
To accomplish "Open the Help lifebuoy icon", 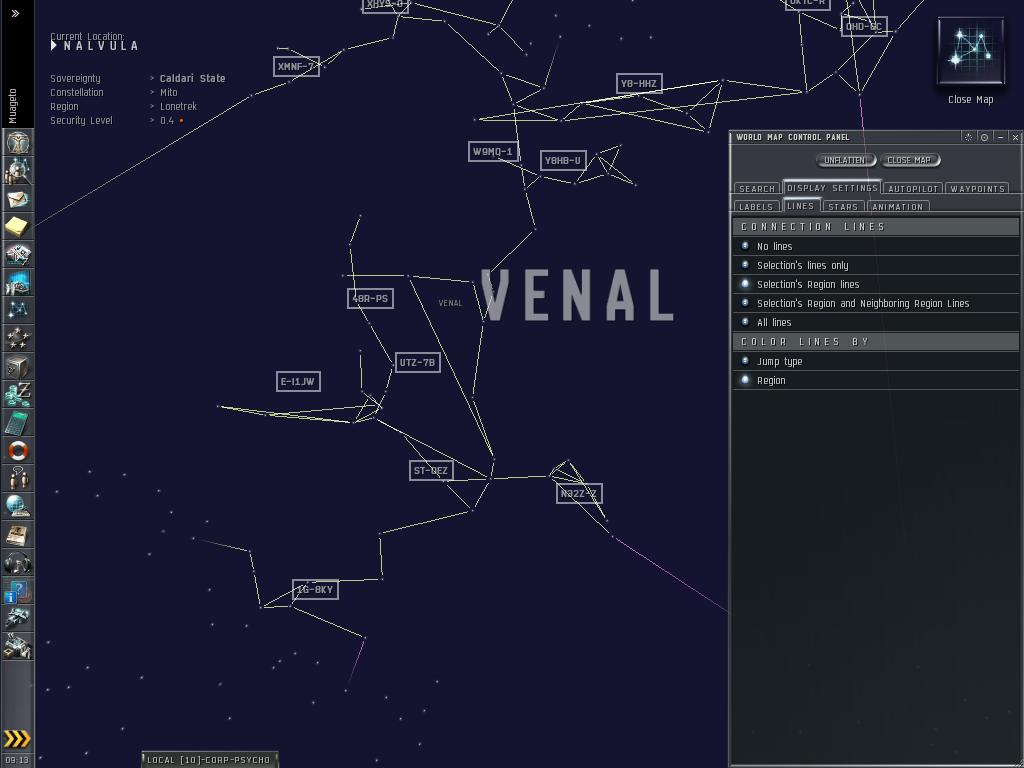I will pos(18,451).
